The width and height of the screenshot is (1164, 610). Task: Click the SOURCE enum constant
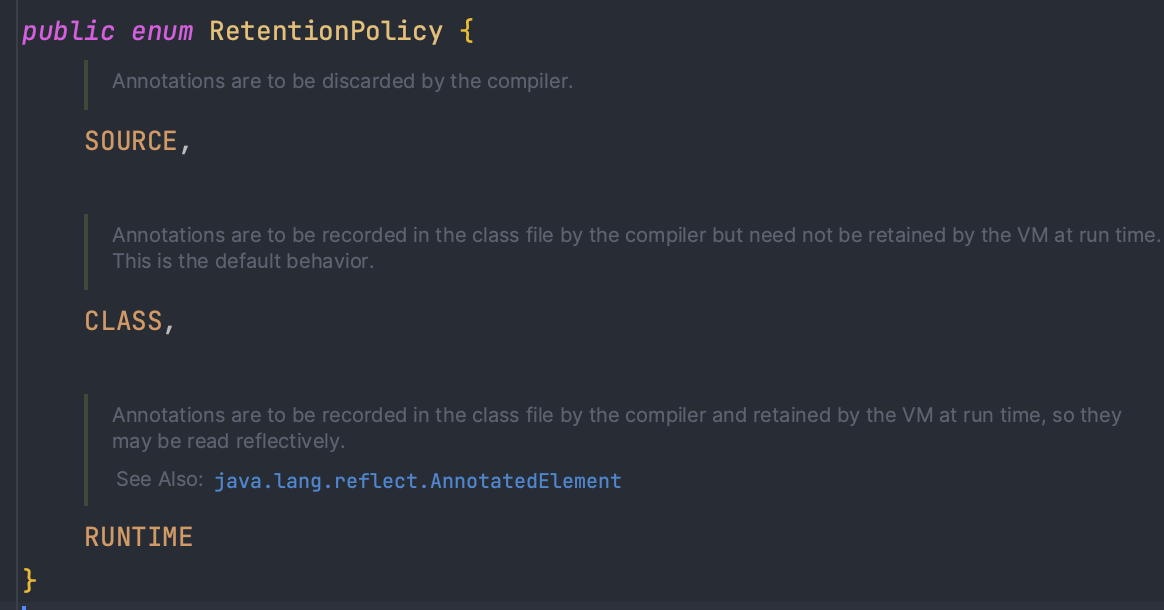click(131, 141)
